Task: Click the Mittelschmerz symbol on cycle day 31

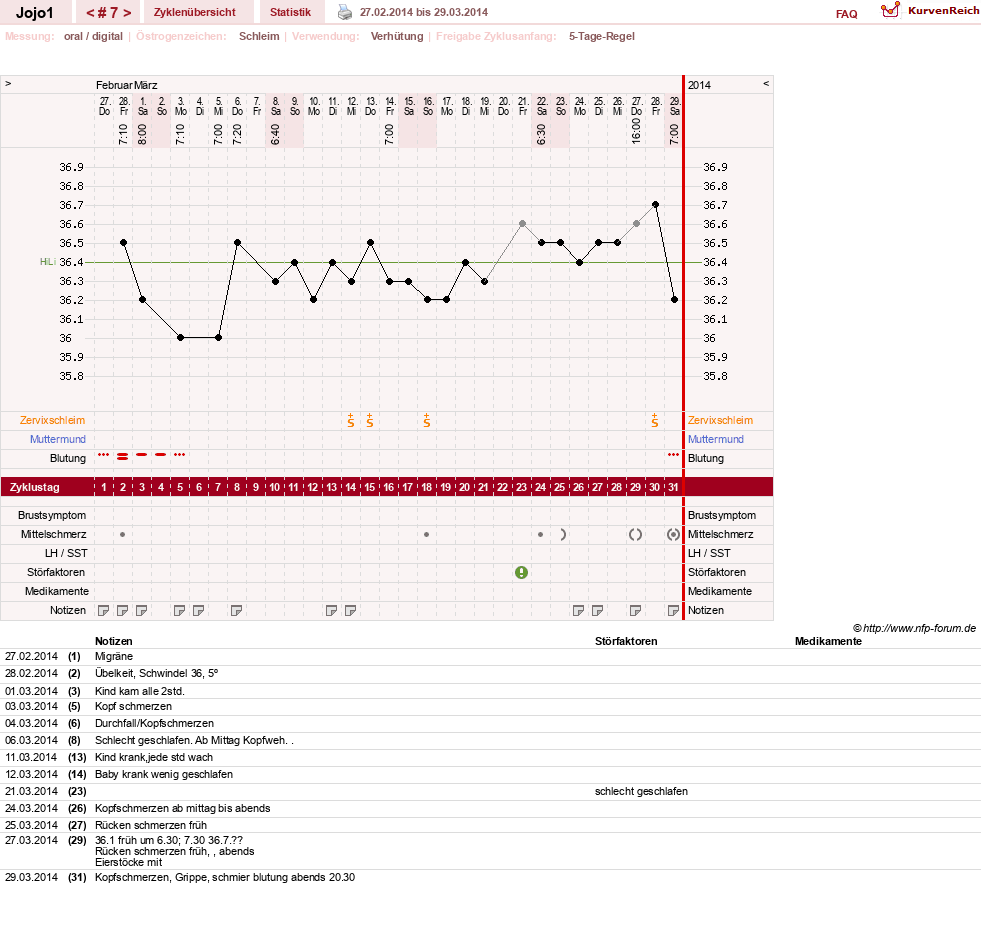Action: 673,534
